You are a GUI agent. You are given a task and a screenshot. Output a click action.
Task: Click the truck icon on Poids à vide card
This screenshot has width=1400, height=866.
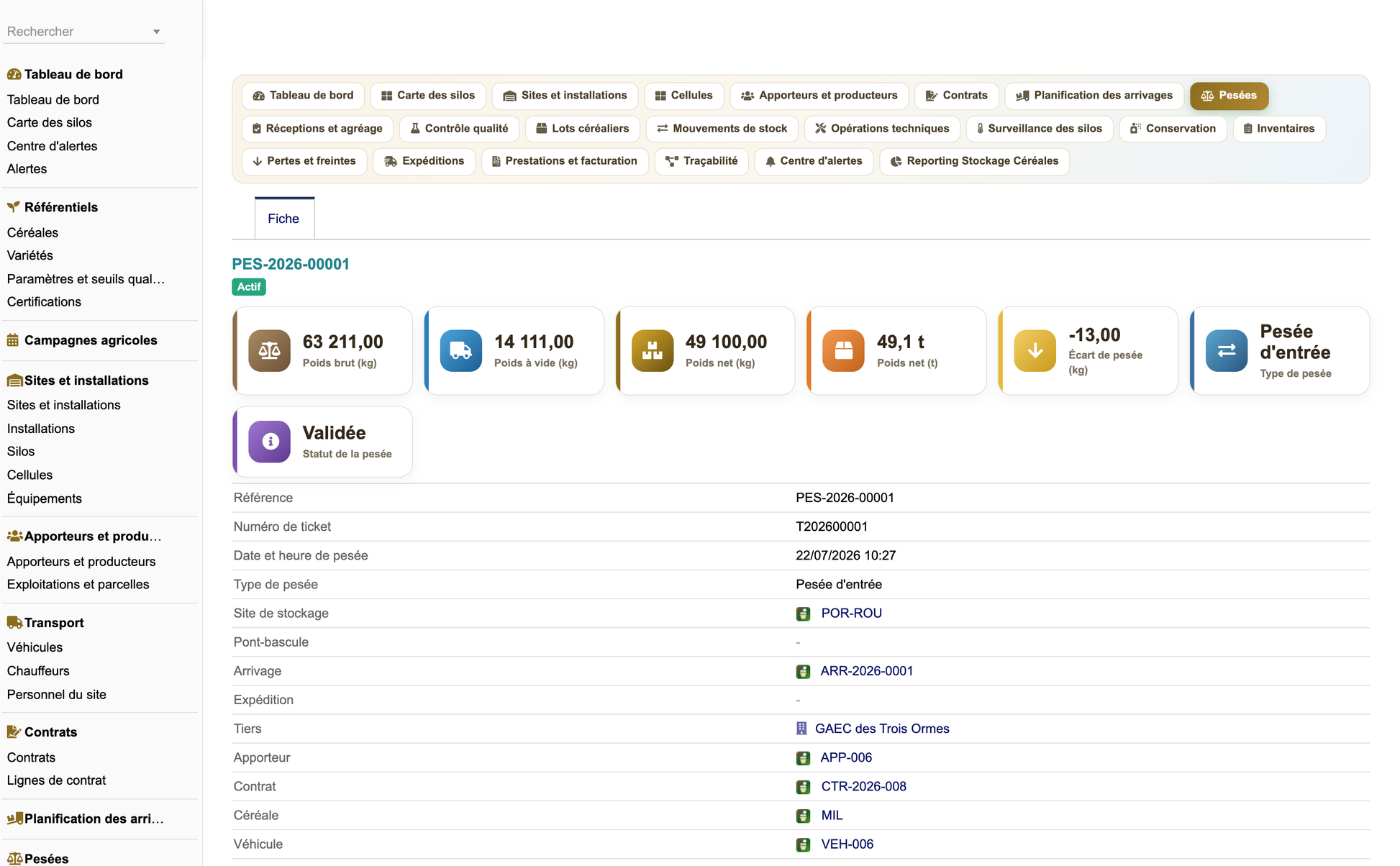[x=460, y=351]
